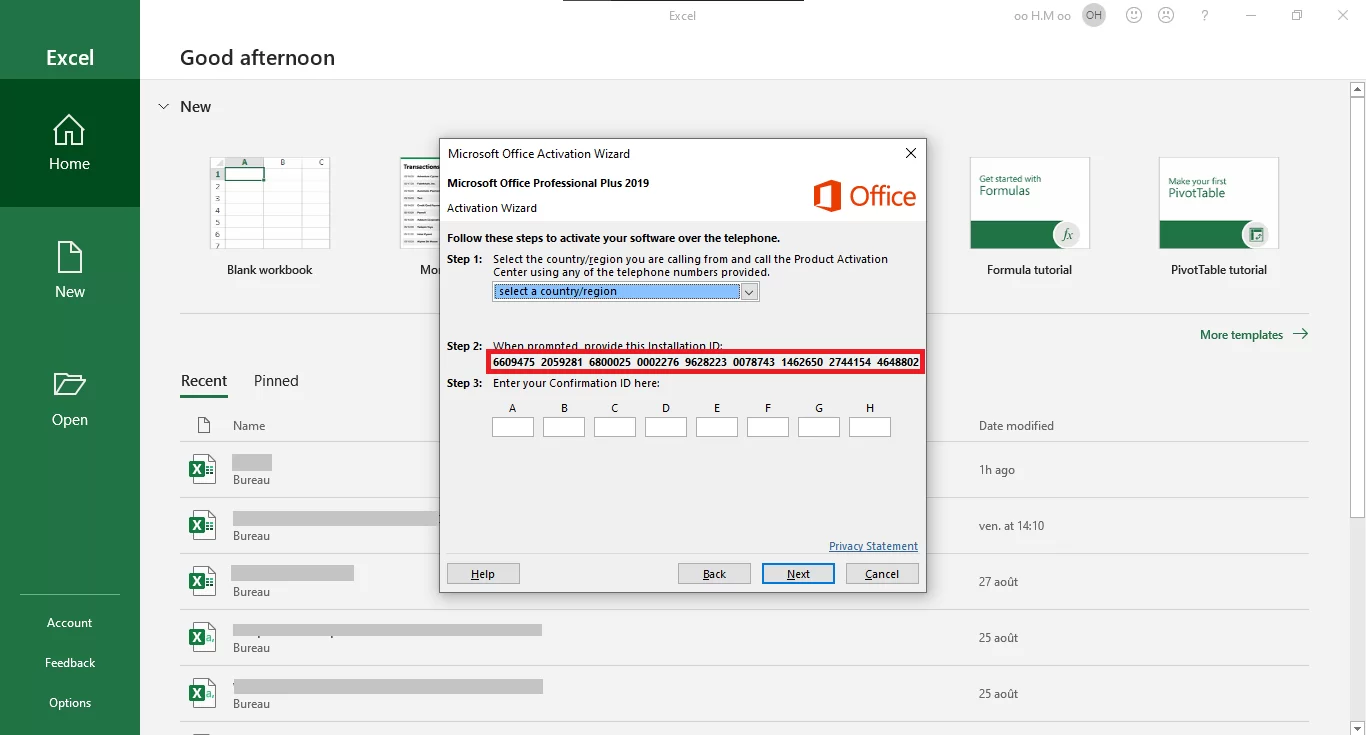Open the Privacy Statement link
Image resolution: width=1366 pixels, height=735 pixels.
(873, 546)
